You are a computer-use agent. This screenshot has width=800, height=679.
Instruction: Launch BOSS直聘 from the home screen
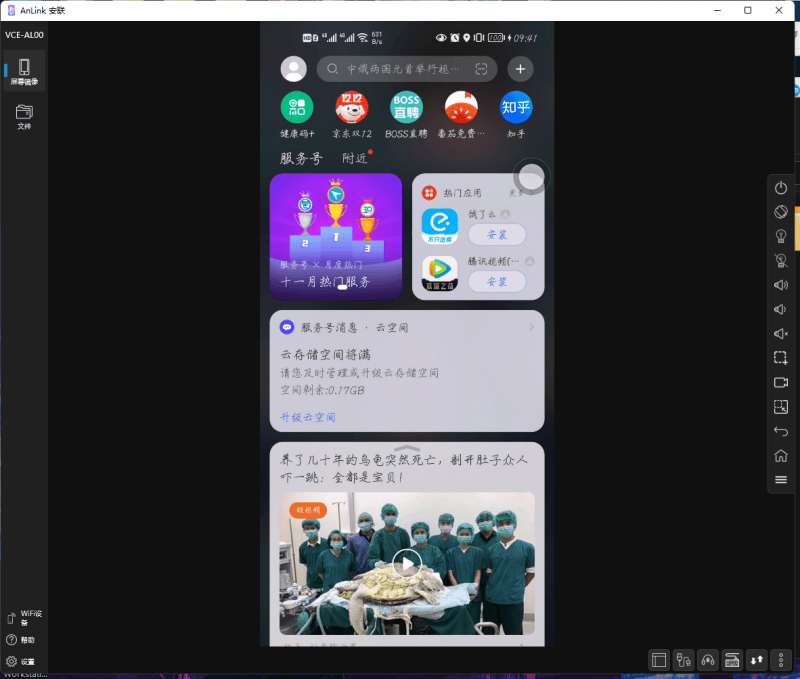[x=406, y=107]
